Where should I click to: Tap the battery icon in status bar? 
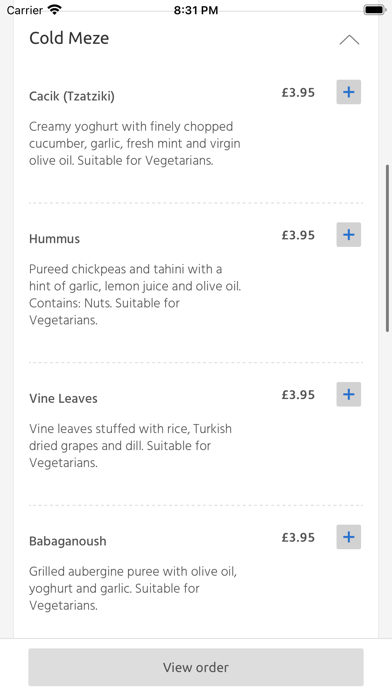375,9
